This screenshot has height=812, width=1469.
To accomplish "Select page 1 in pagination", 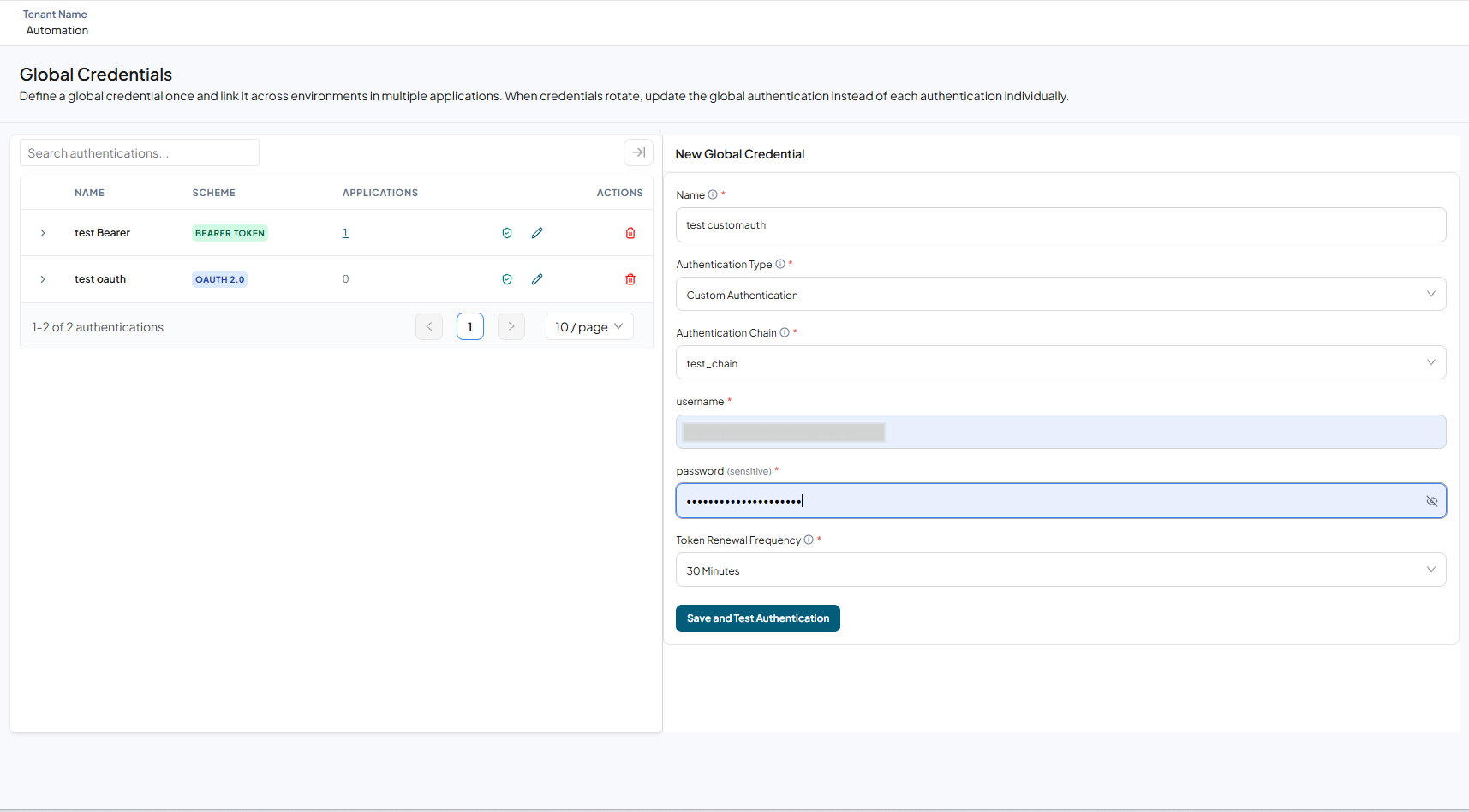I will pyautogui.click(x=470, y=326).
